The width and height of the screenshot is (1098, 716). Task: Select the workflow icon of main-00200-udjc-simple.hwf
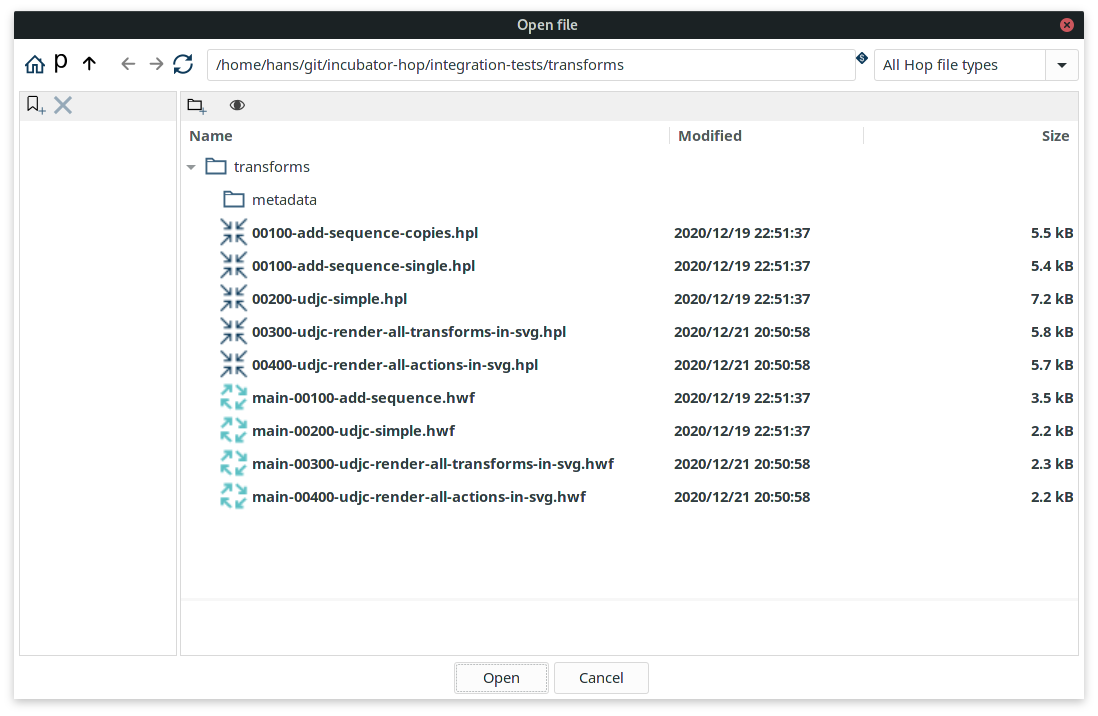[233, 430]
